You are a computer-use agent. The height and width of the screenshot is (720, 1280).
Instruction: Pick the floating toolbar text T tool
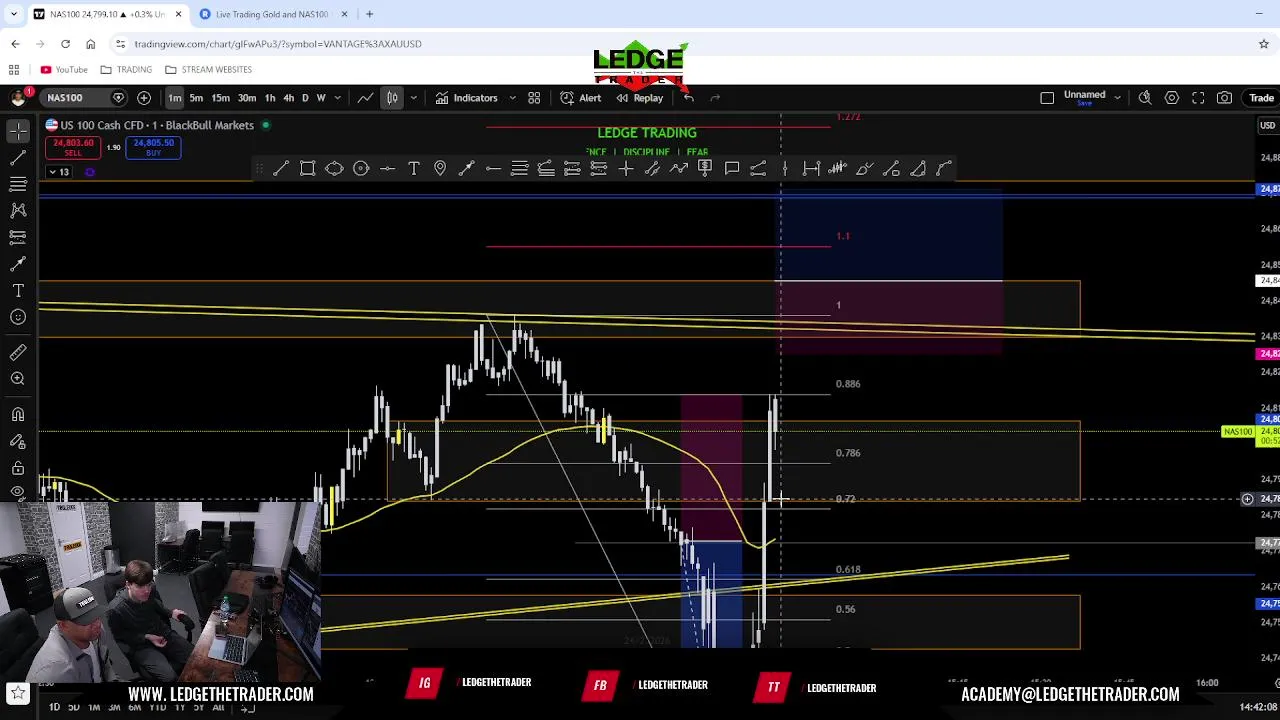(x=414, y=168)
